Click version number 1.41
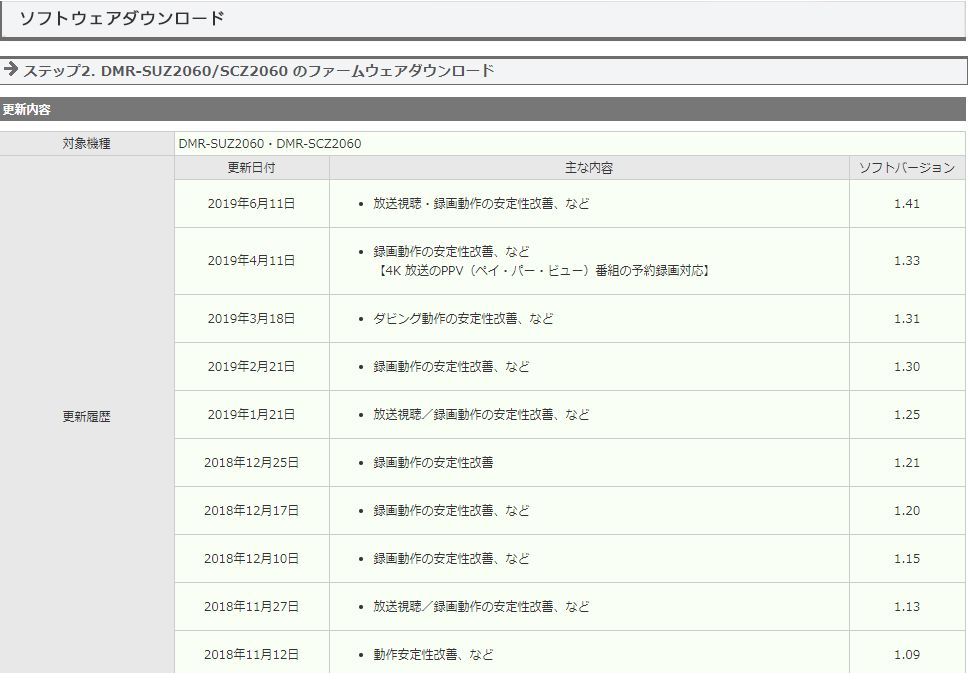Image resolution: width=969 pixels, height=673 pixels. 907,203
